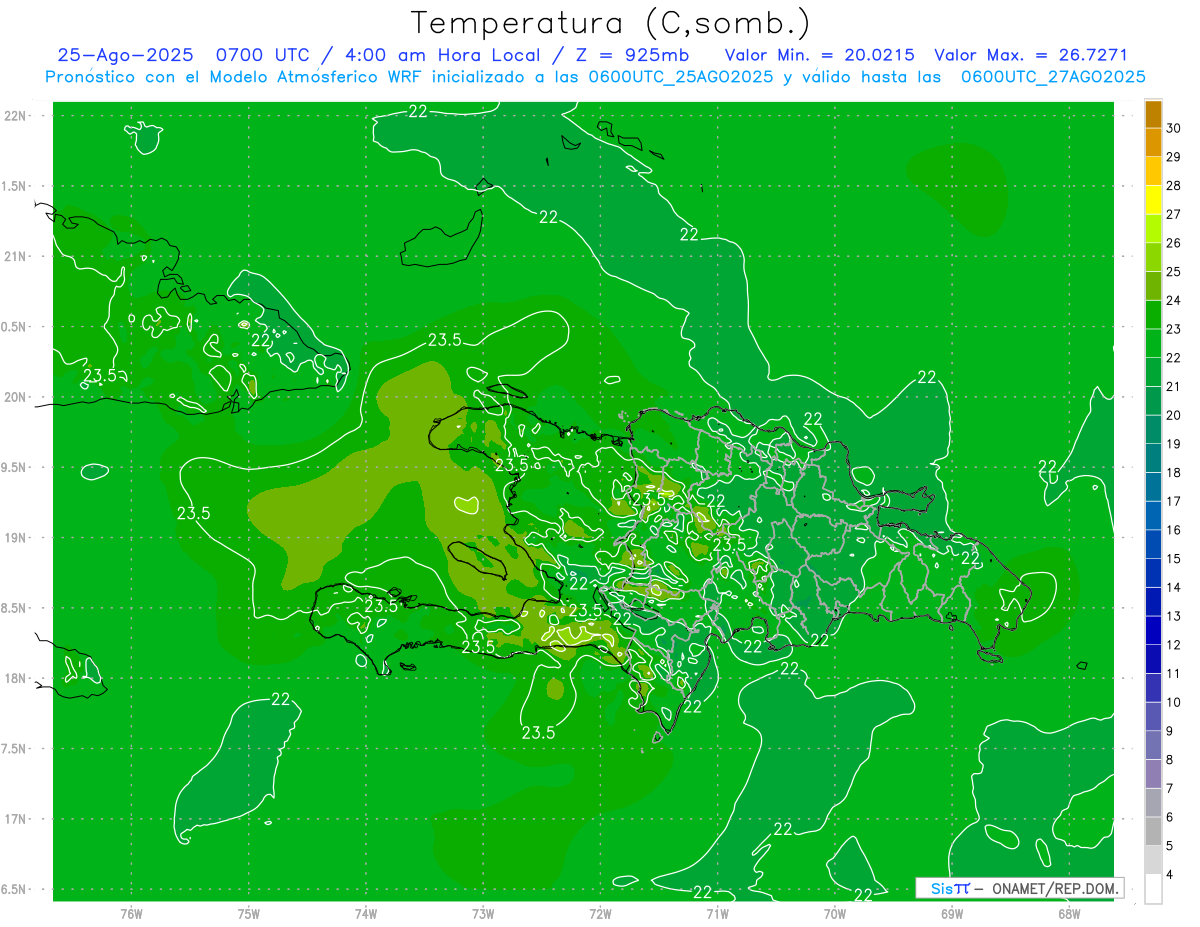Click the '7.5N' latitude axis label
The height and width of the screenshot is (927, 1200).
(x=15, y=749)
